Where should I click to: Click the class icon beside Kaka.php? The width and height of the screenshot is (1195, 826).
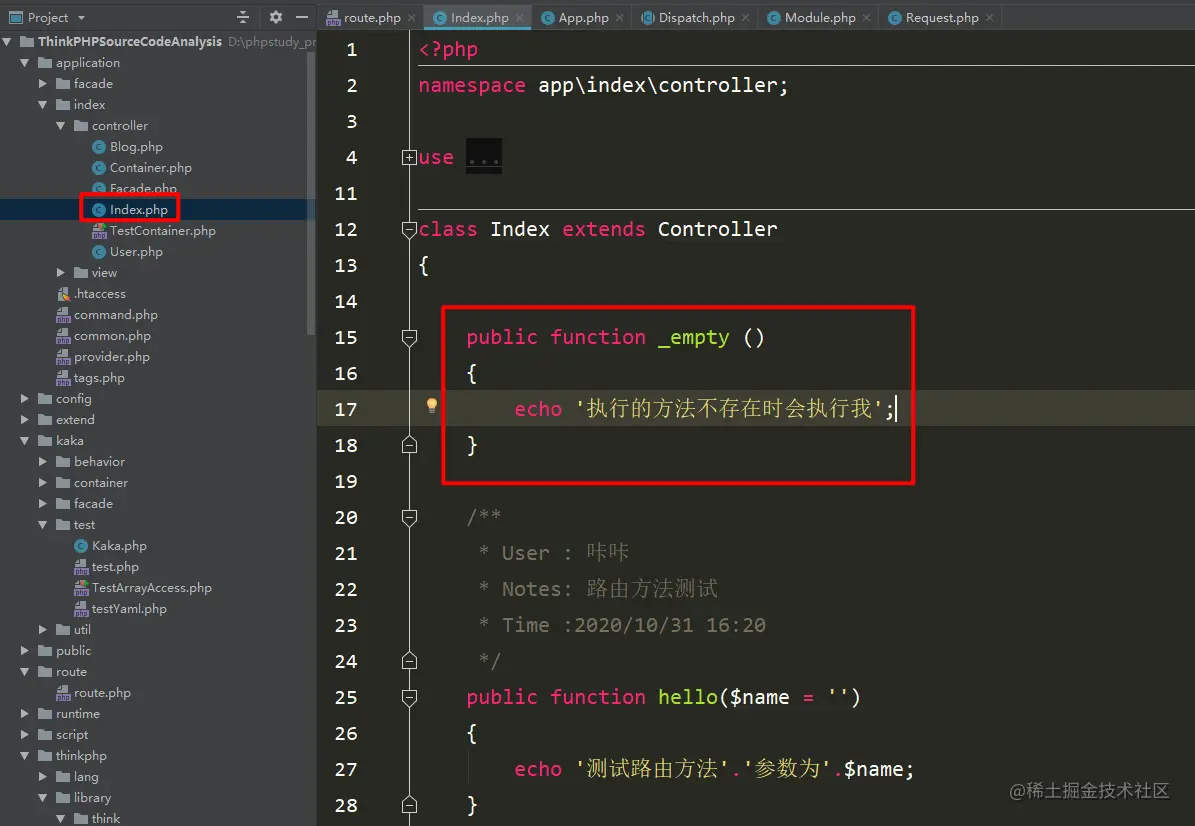(80, 545)
